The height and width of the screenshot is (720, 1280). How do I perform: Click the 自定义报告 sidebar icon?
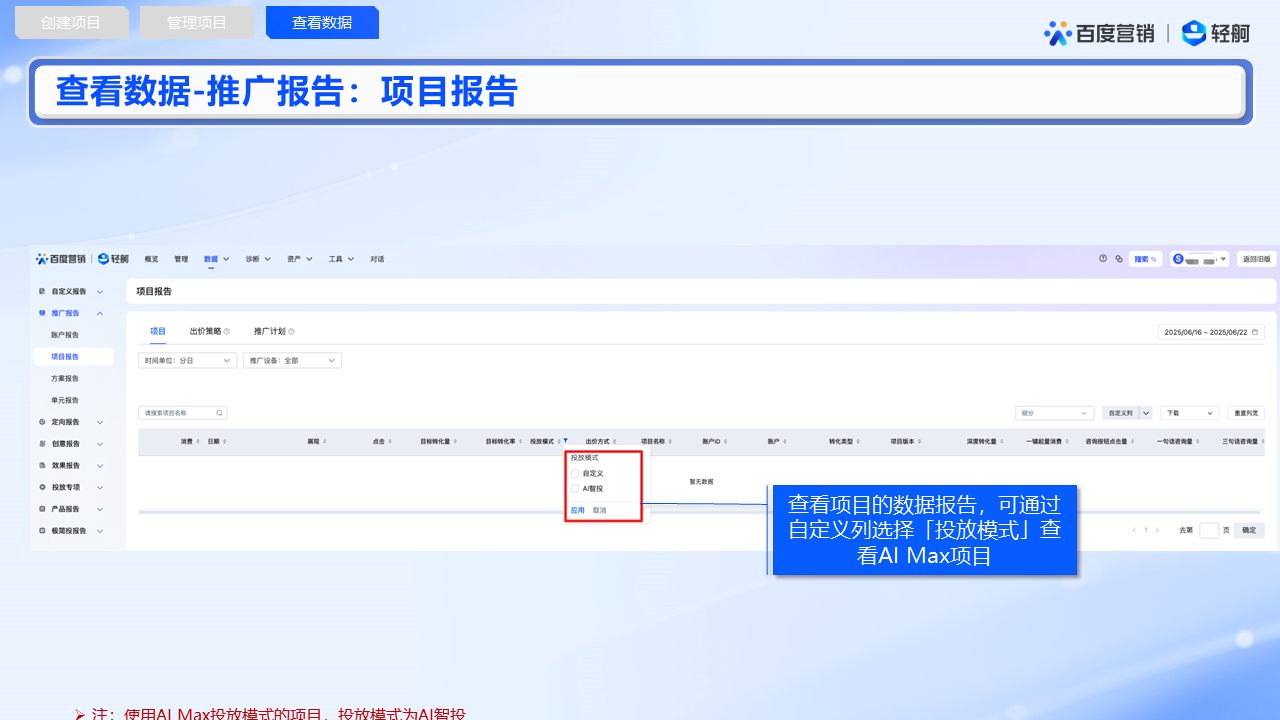click(x=42, y=291)
